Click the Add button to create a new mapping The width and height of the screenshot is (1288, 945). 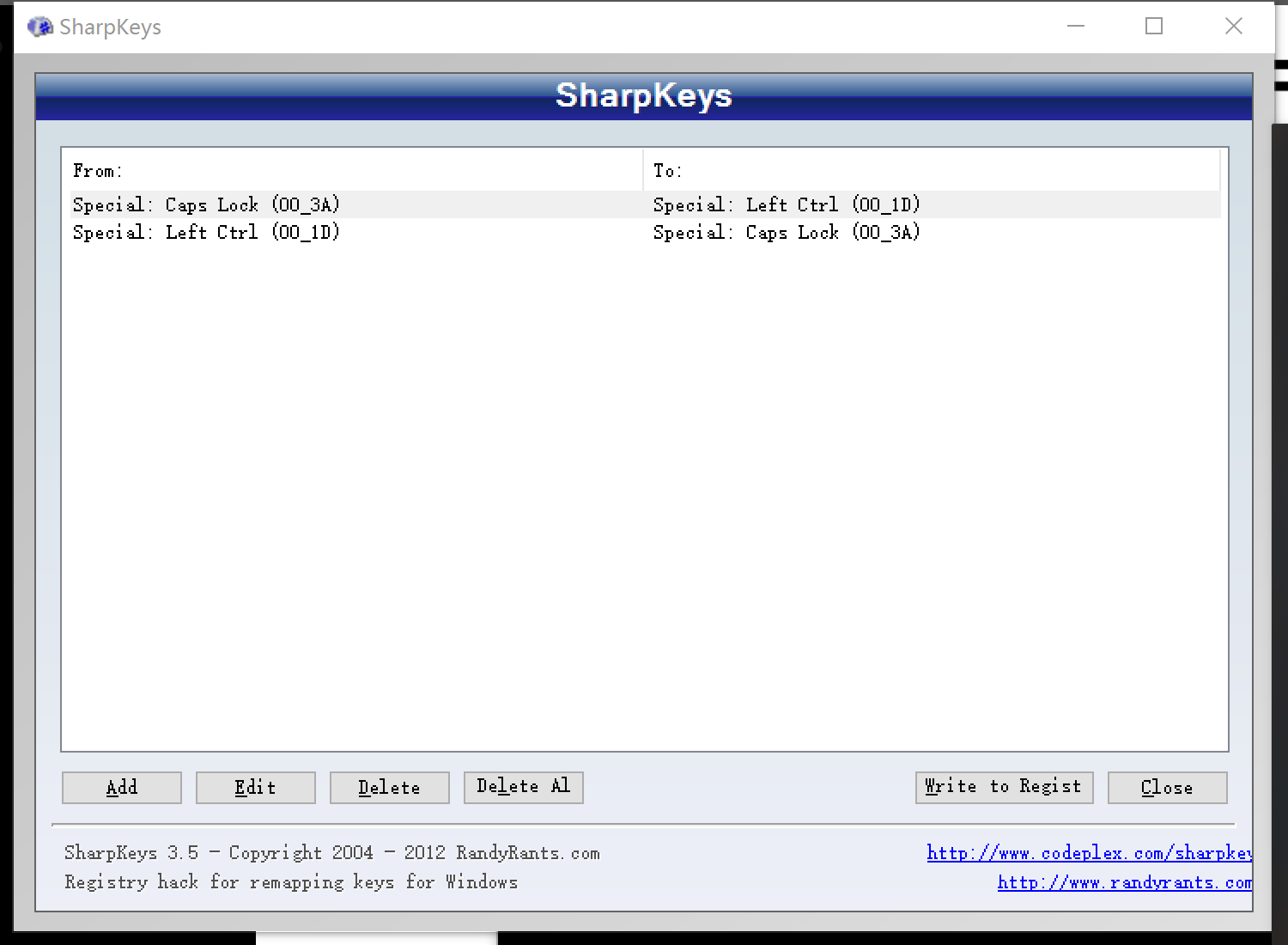(x=121, y=787)
